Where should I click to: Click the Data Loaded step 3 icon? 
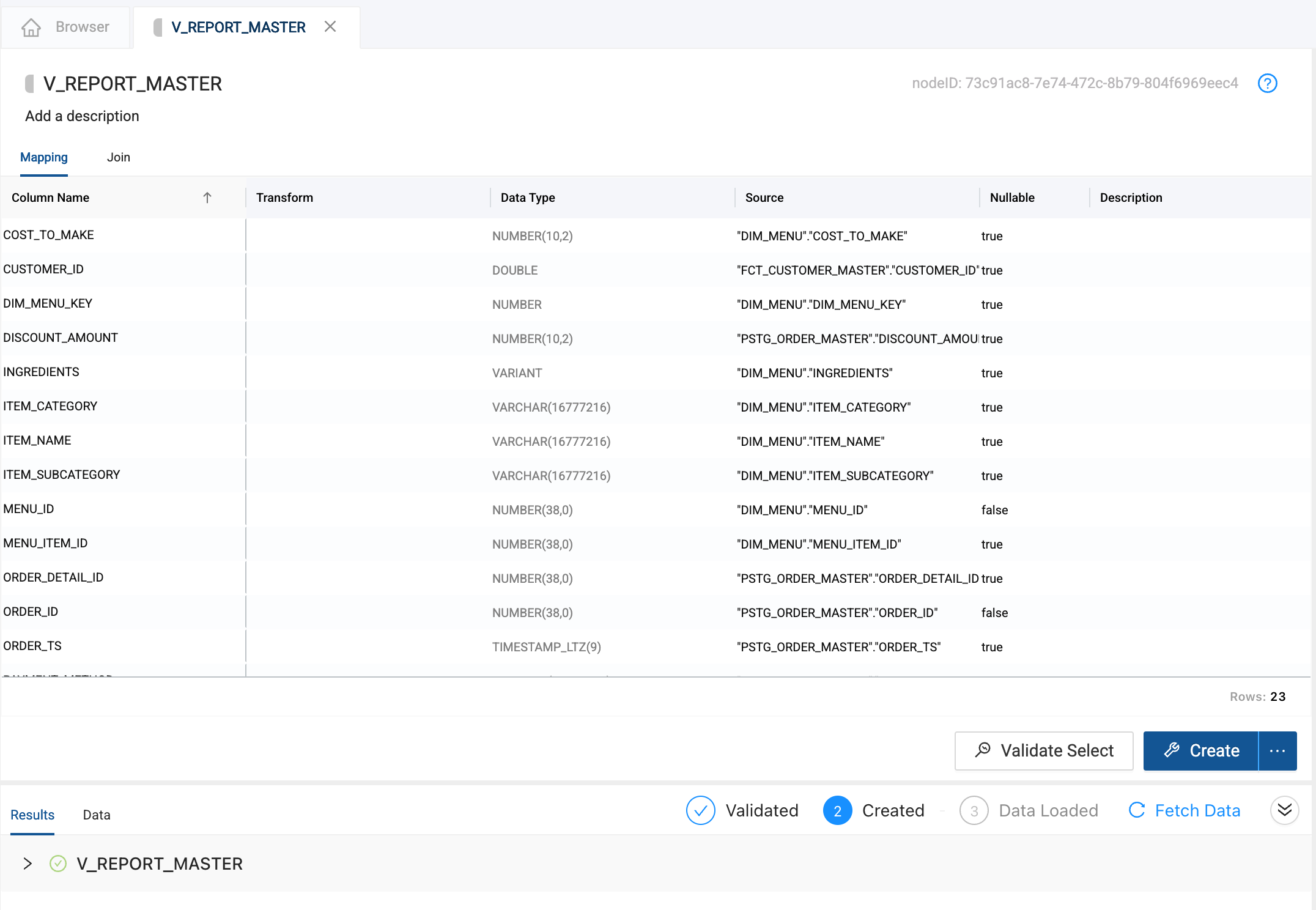click(x=974, y=810)
